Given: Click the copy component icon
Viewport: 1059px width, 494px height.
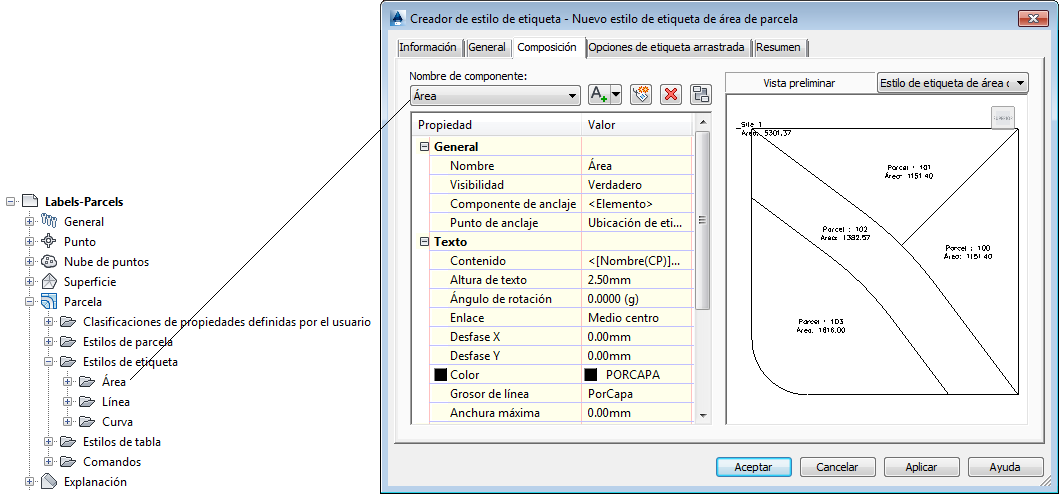Looking at the screenshot, I should [640, 95].
